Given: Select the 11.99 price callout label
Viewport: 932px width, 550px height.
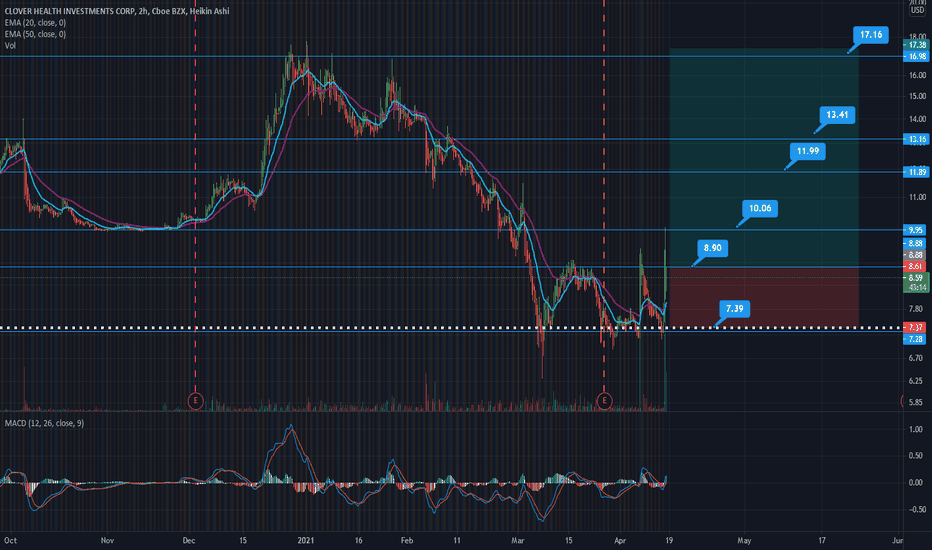Looking at the screenshot, I should 808,151.
